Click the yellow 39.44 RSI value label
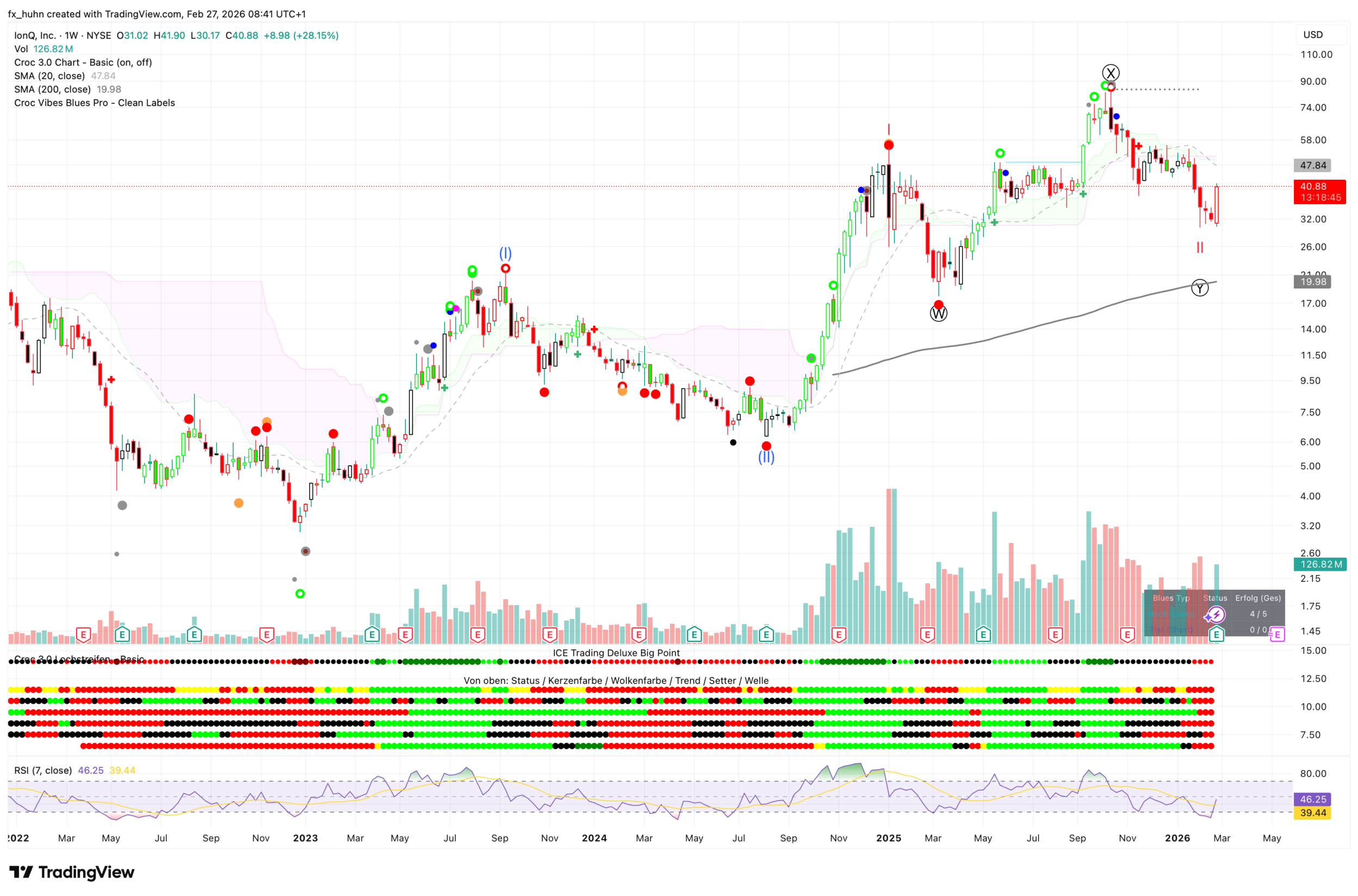The width and height of the screenshot is (1358, 896). [x=1313, y=813]
